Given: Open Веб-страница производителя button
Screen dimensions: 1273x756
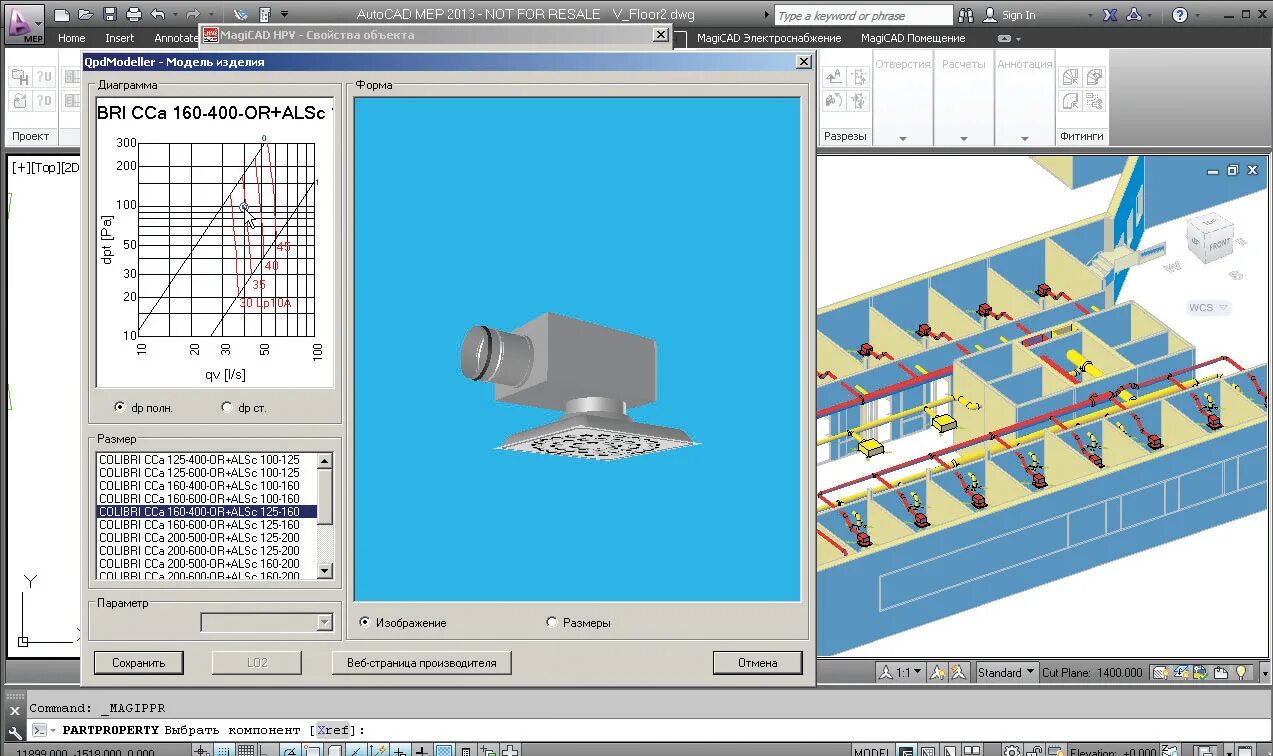Looking at the screenshot, I should pyautogui.click(x=421, y=662).
